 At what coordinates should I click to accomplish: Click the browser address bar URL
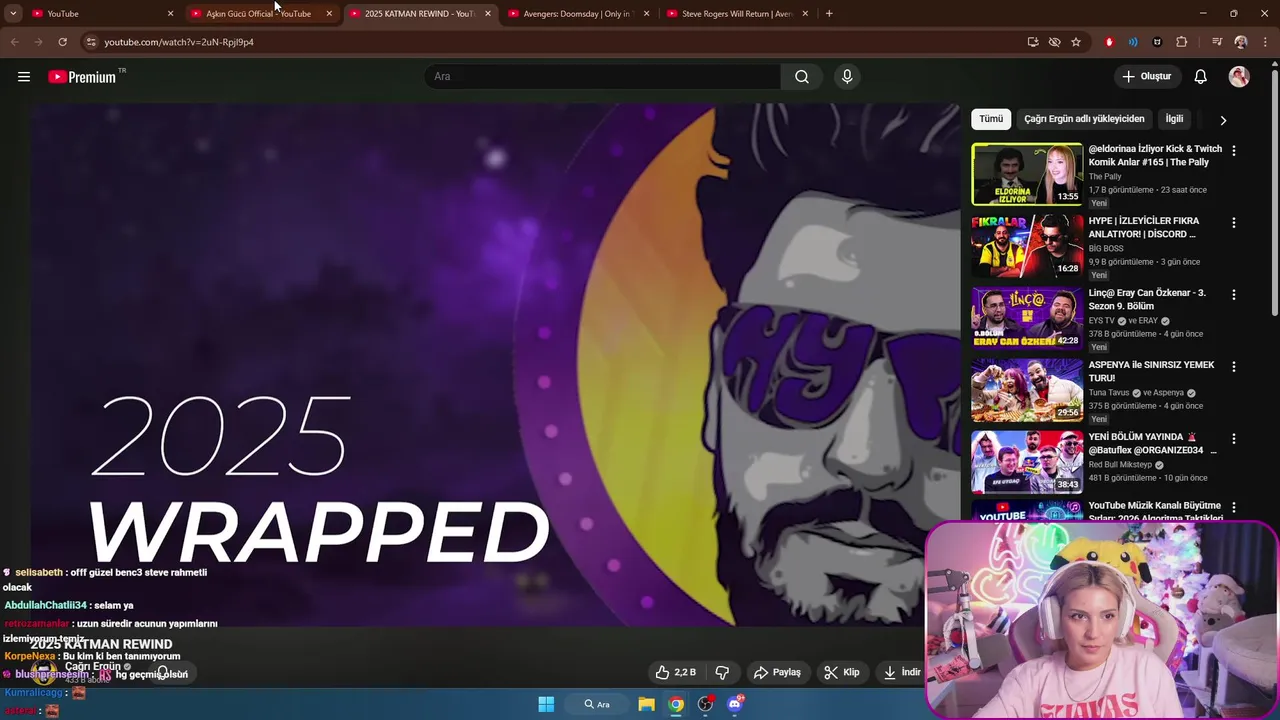pos(179,42)
